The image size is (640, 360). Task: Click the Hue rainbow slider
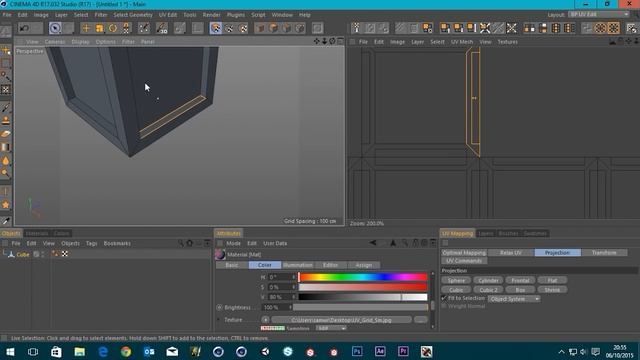[362, 277]
